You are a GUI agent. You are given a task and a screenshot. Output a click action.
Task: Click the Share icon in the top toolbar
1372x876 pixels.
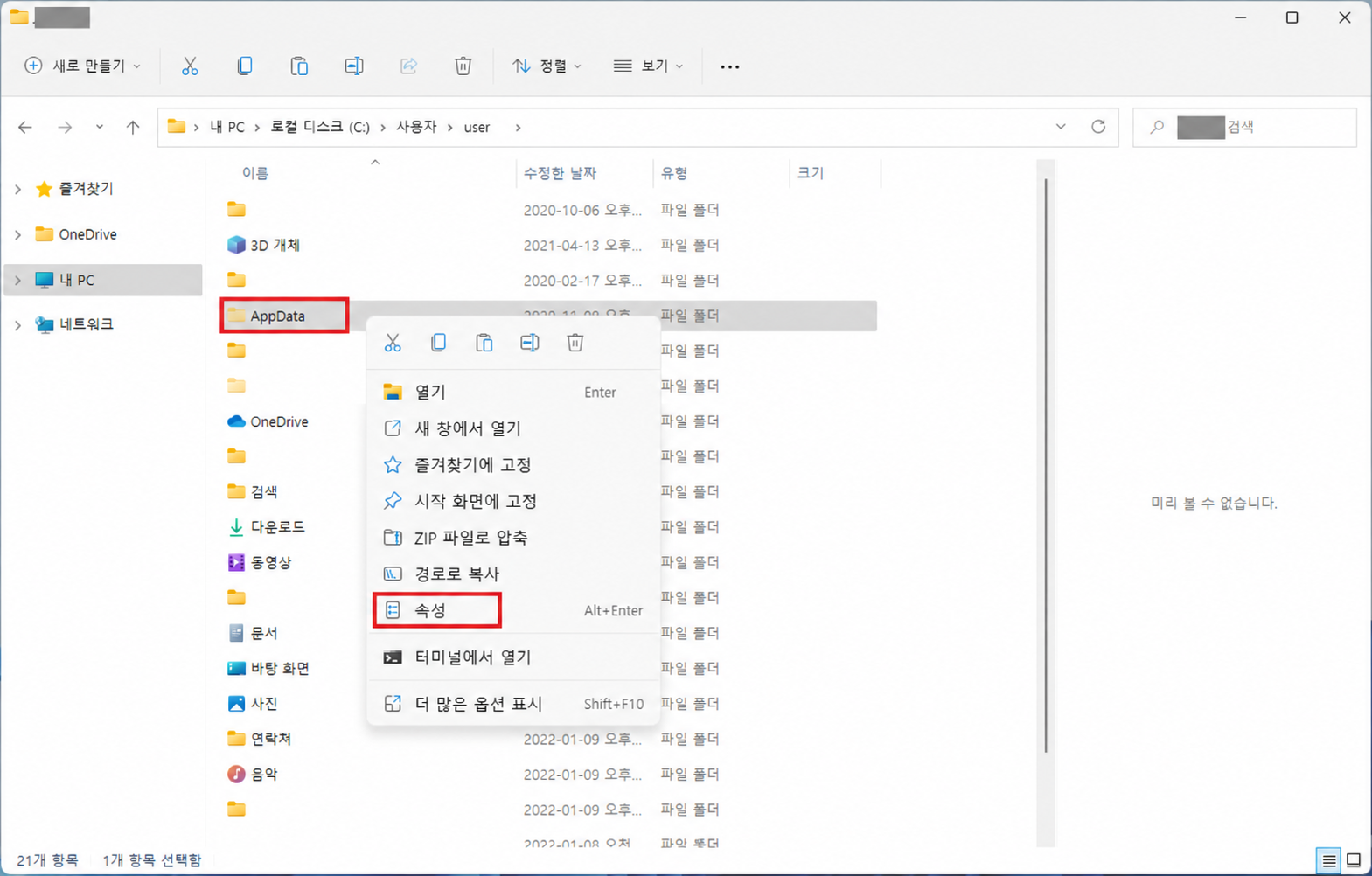pos(408,66)
